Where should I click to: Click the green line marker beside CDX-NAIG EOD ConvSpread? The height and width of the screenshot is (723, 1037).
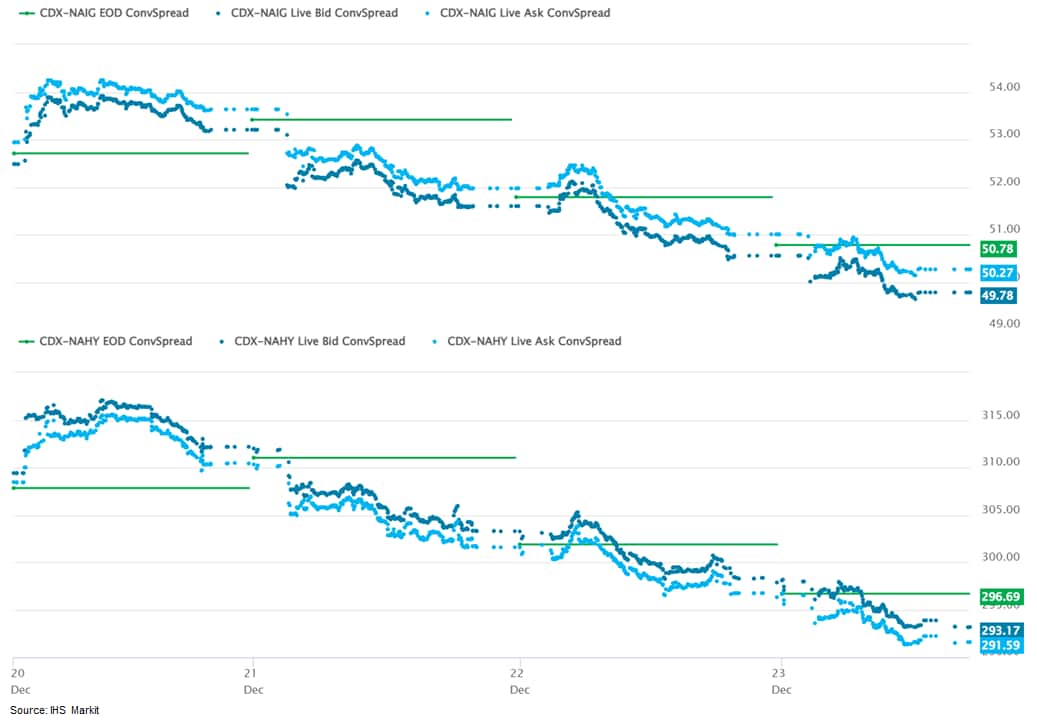pos(27,13)
